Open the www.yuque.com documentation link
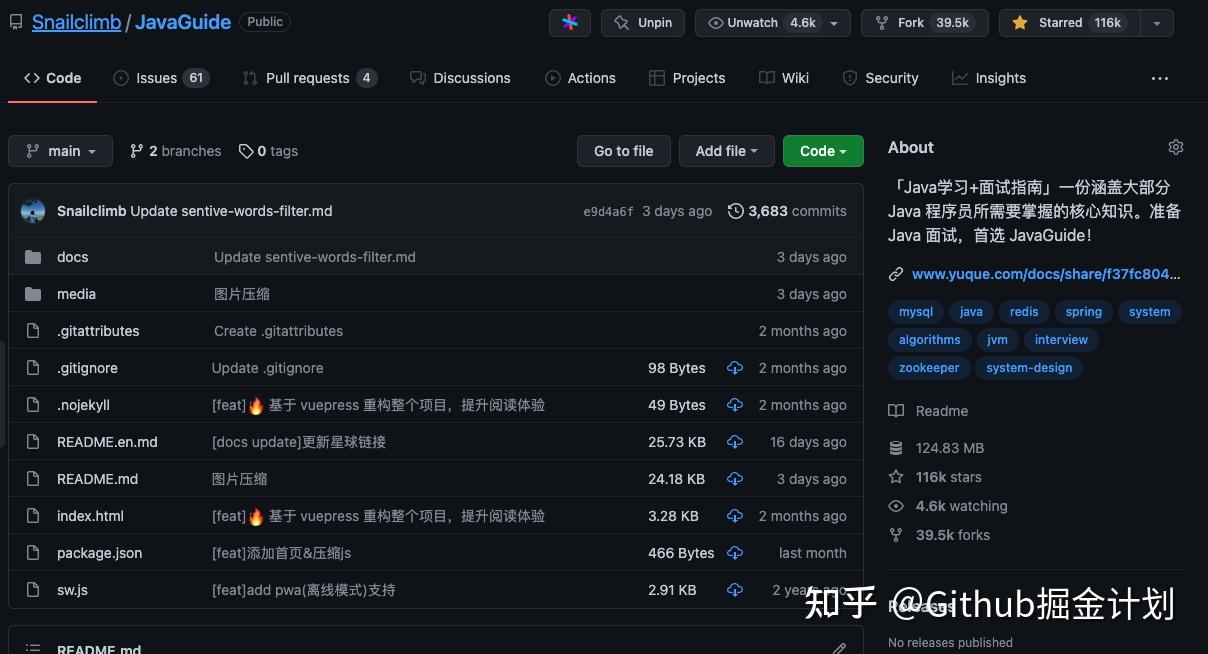Image resolution: width=1208 pixels, height=654 pixels. [1046, 273]
